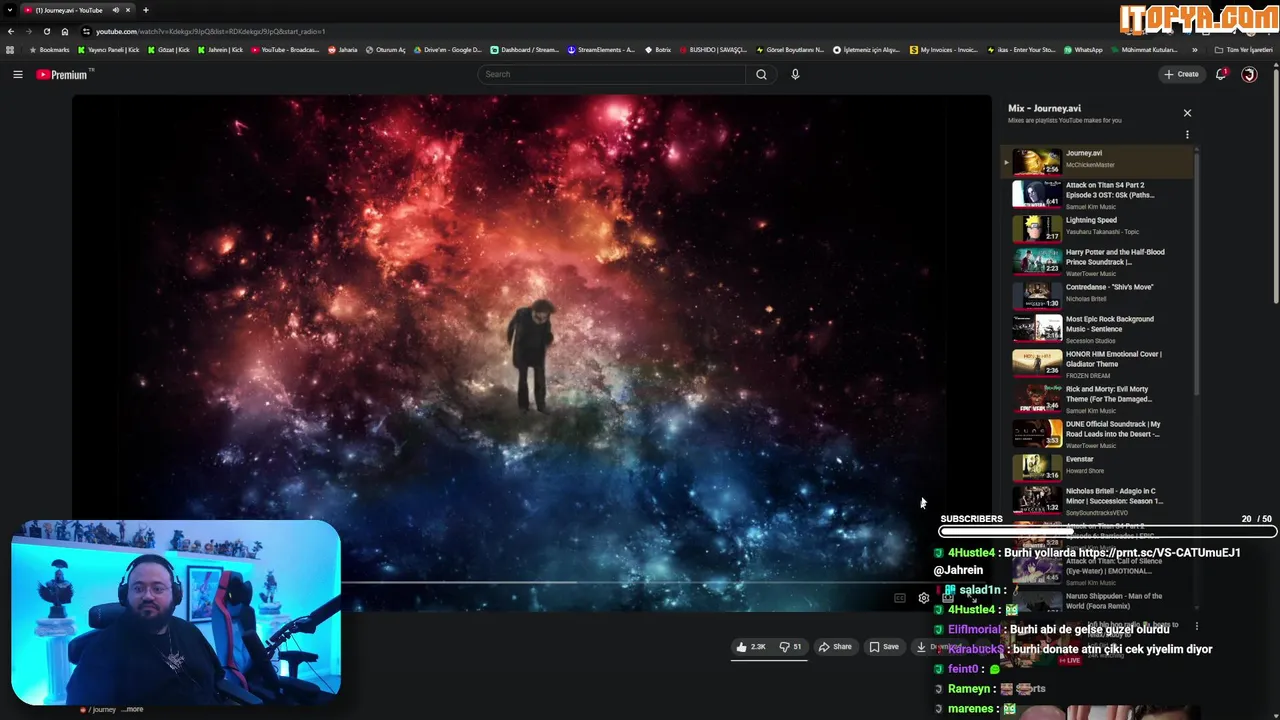Toggle subtitles with the CC button
1280x720 pixels.
click(899, 598)
